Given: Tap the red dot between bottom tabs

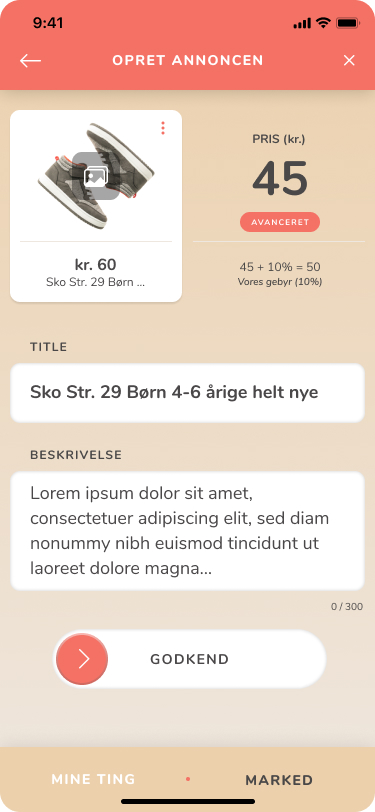Looking at the screenshot, I should click(188, 779).
